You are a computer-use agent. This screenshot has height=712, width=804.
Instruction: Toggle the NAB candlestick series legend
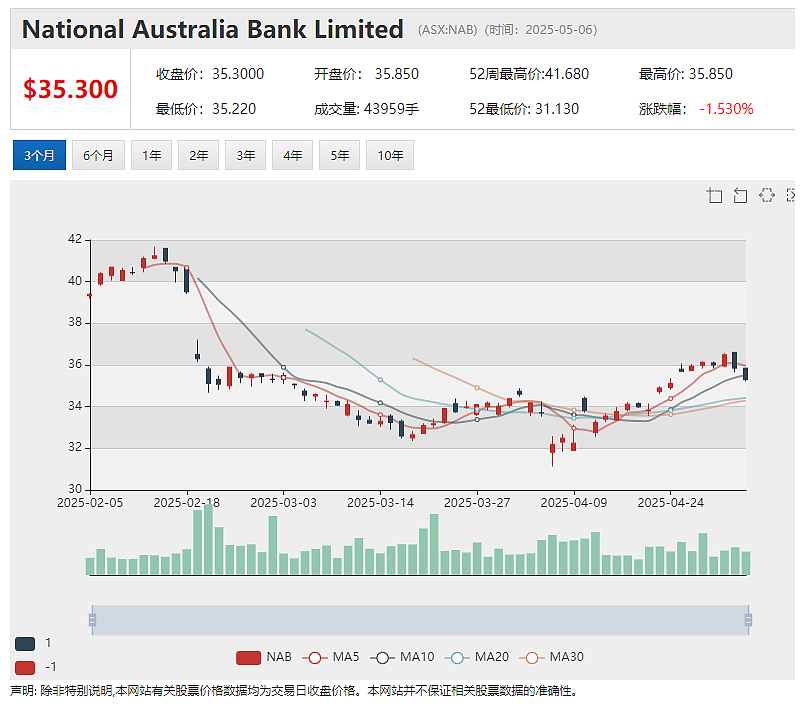click(x=264, y=657)
